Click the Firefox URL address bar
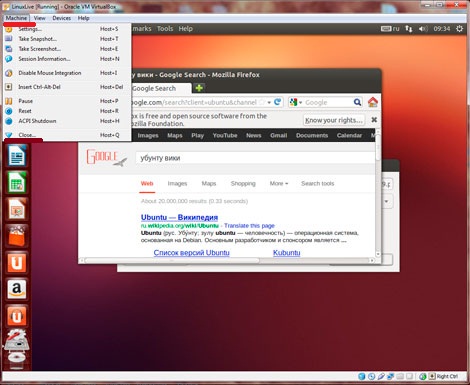The width and height of the screenshot is (470, 385). pyautogui.click(x=197, y=102)
